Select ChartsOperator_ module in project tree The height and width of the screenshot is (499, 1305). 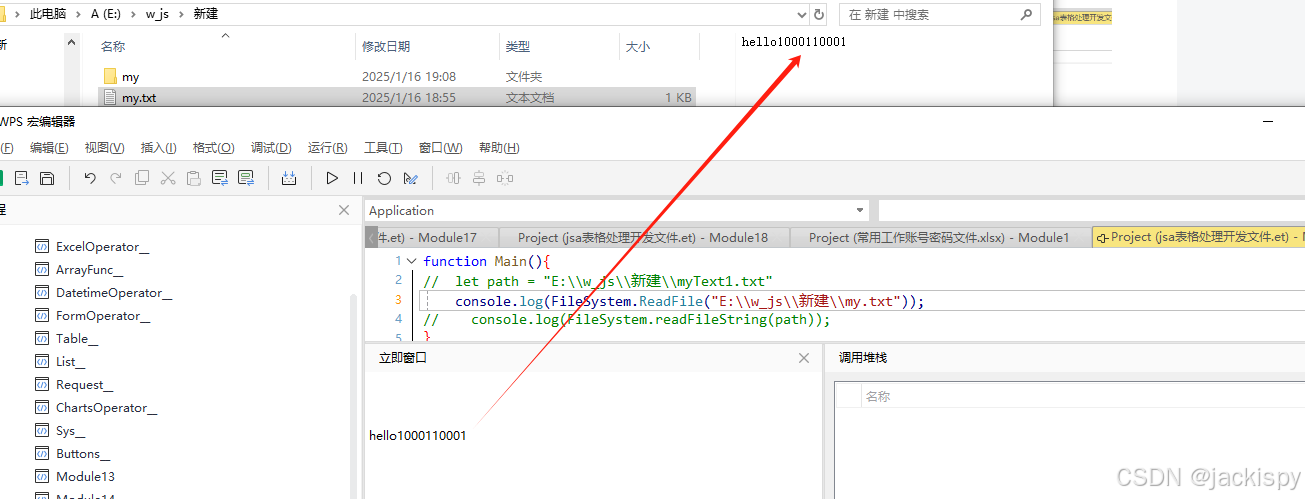(106, 407)
